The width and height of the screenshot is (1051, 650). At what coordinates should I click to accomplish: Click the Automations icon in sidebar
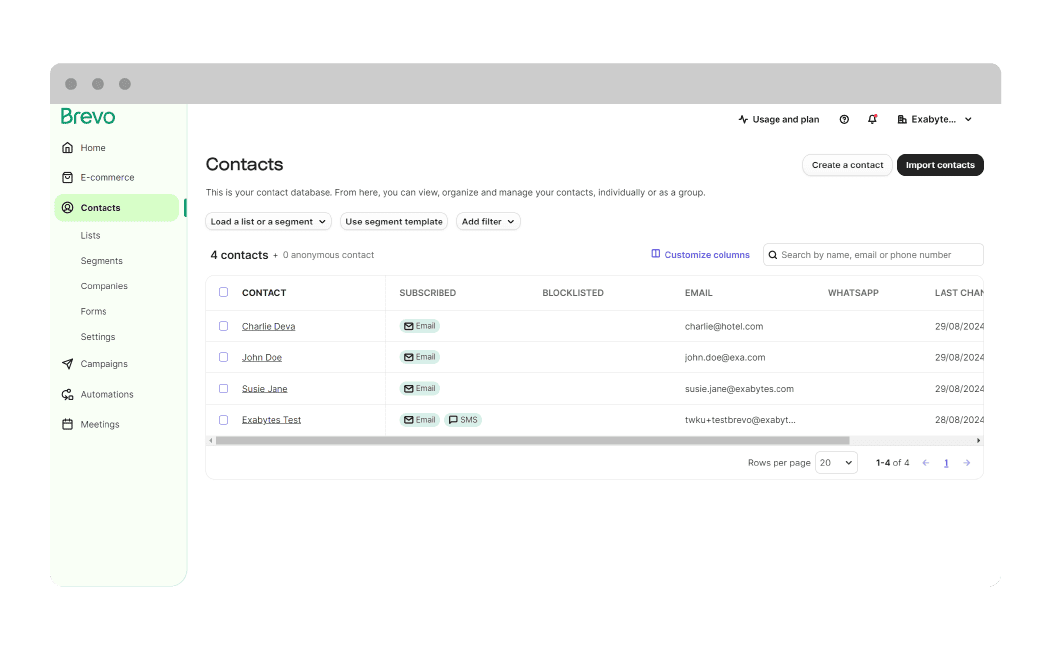(x=67, y=394)
